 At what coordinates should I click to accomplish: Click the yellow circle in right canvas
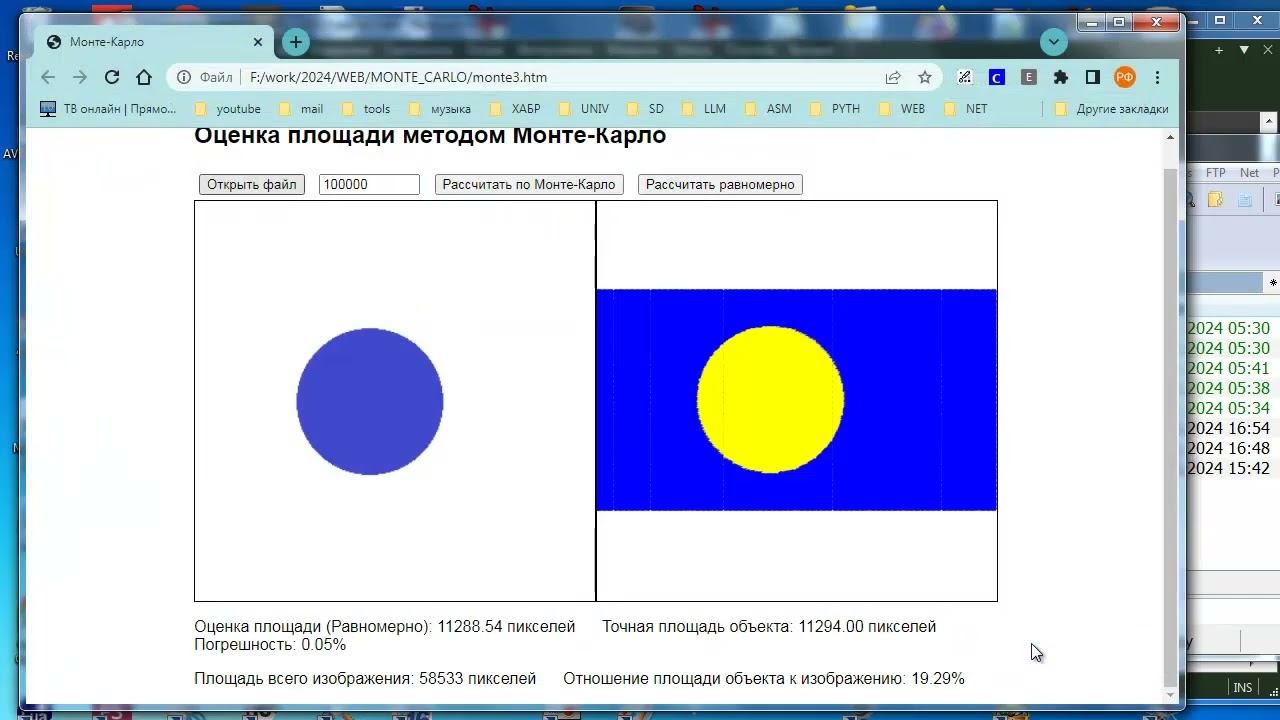[770, 399]
